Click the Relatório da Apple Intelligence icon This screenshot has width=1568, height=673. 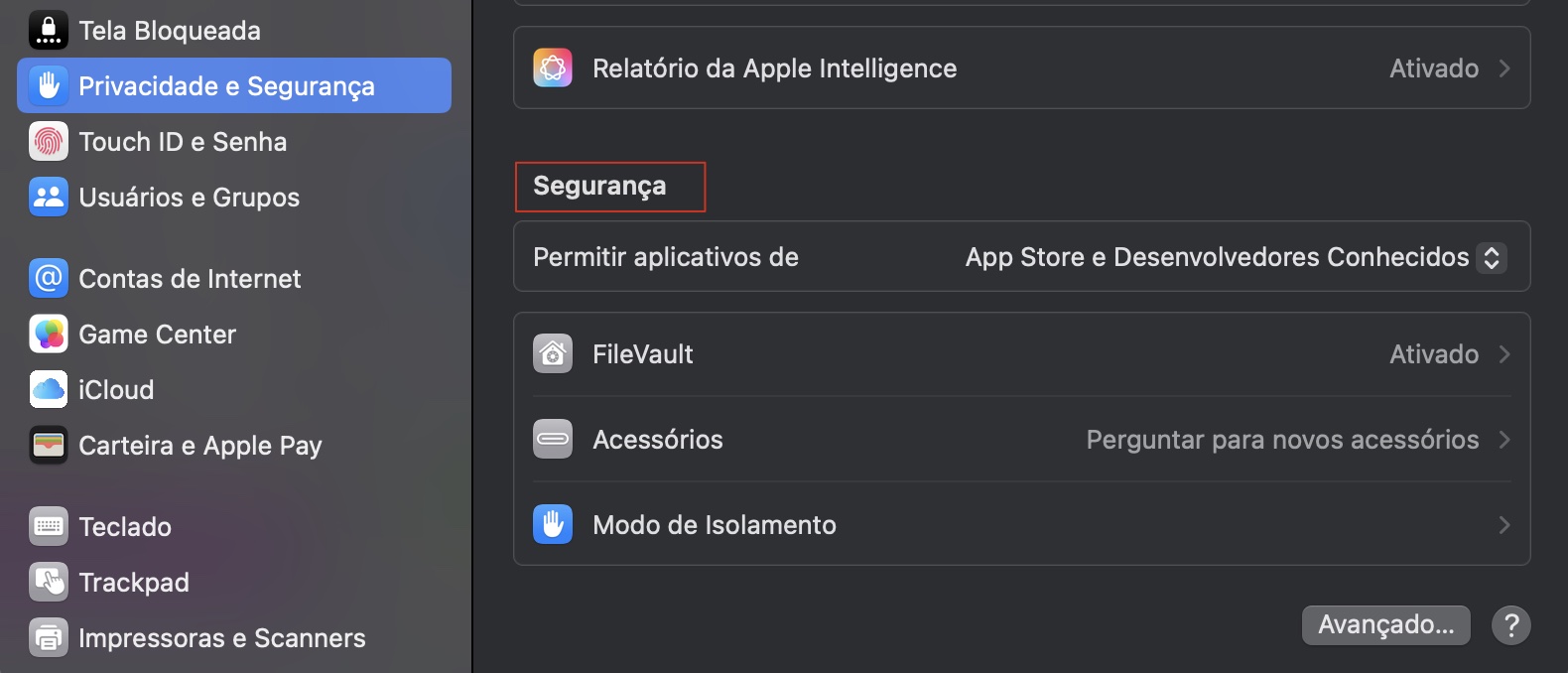click(553, 67)
